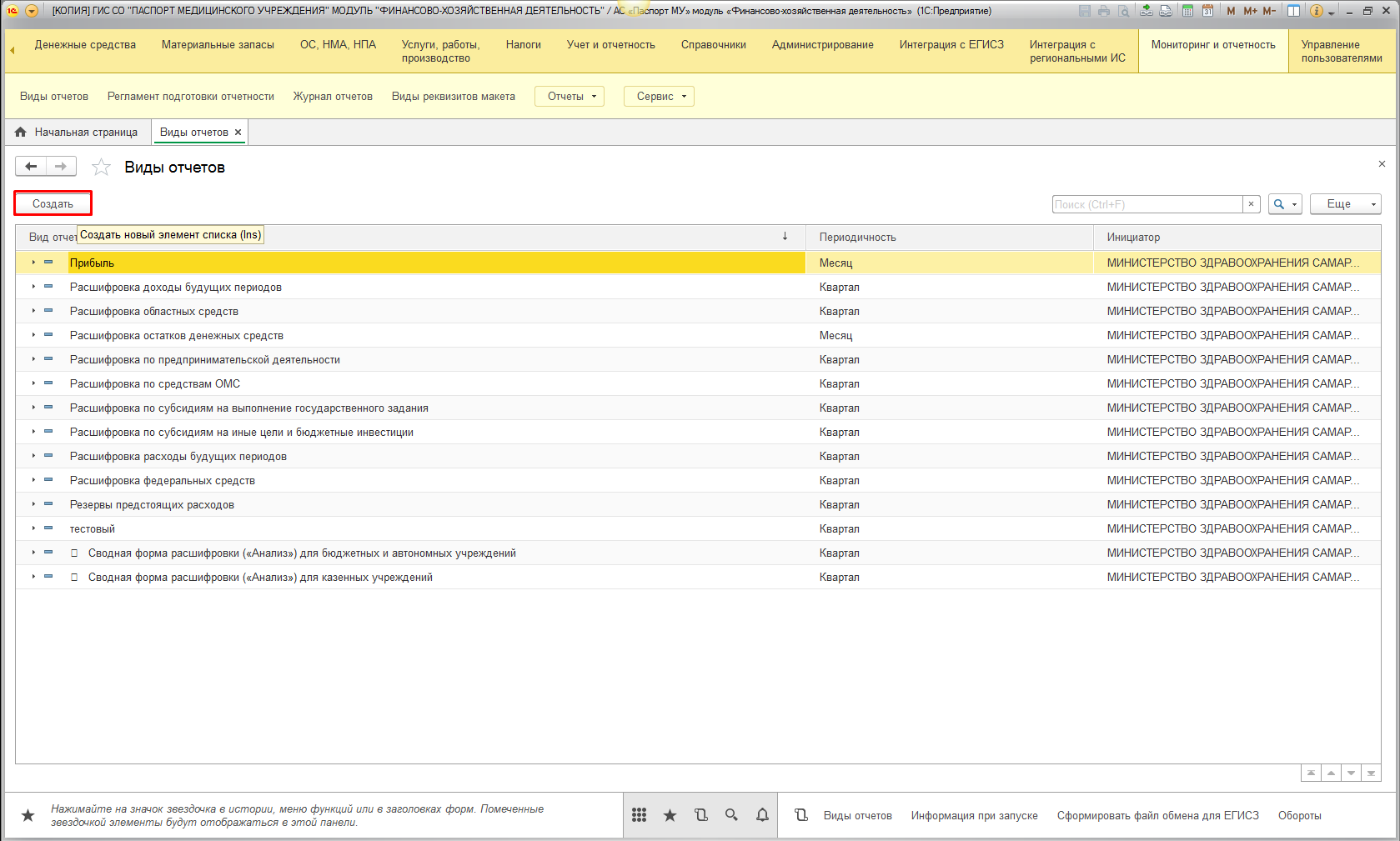The width and height of the screenshot is (1400, 841).
Task: Open favorites star in bottom panel
Action: point(670,815)
